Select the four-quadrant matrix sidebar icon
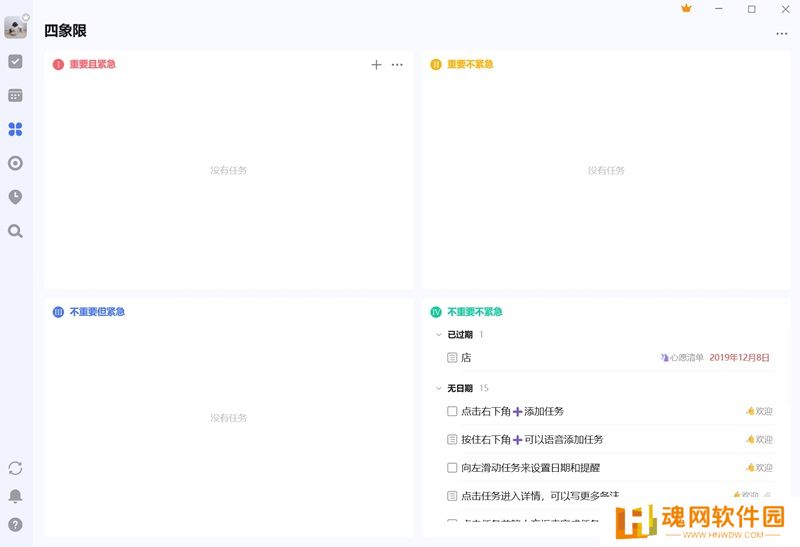800x547 pixels. (15, 129)
